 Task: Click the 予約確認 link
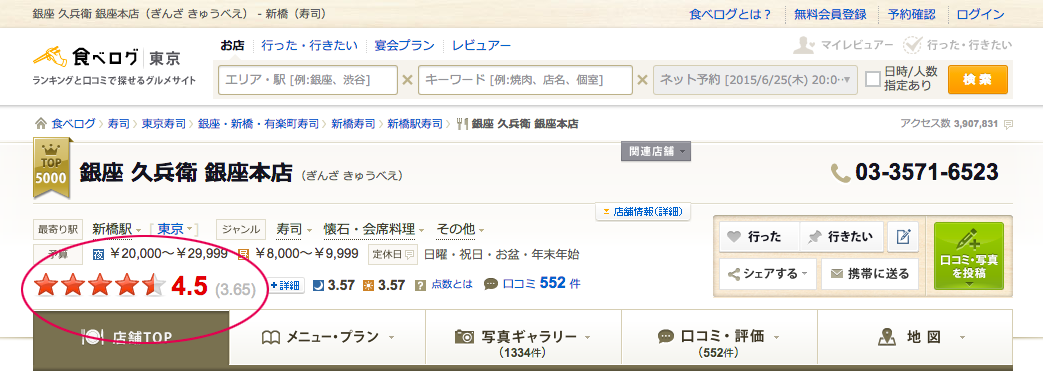coord(911,14)
